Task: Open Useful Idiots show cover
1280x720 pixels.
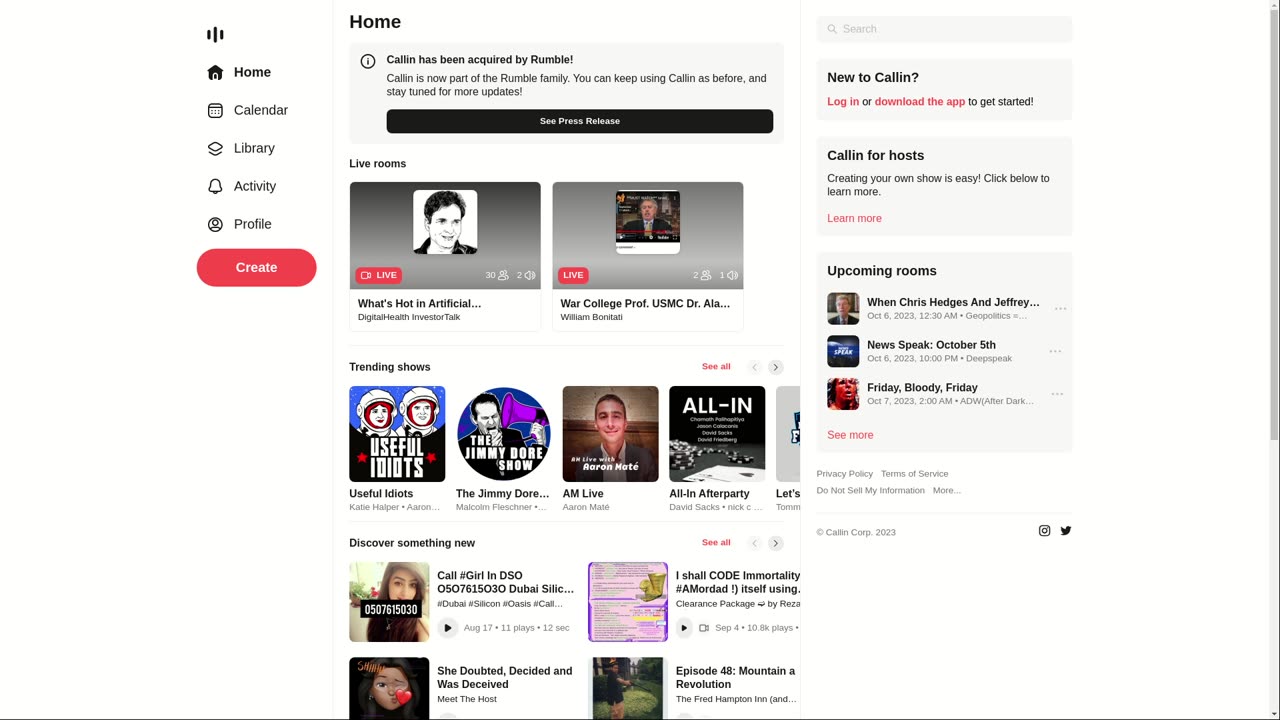Action: pyautogui.click(x=397, y=434)
